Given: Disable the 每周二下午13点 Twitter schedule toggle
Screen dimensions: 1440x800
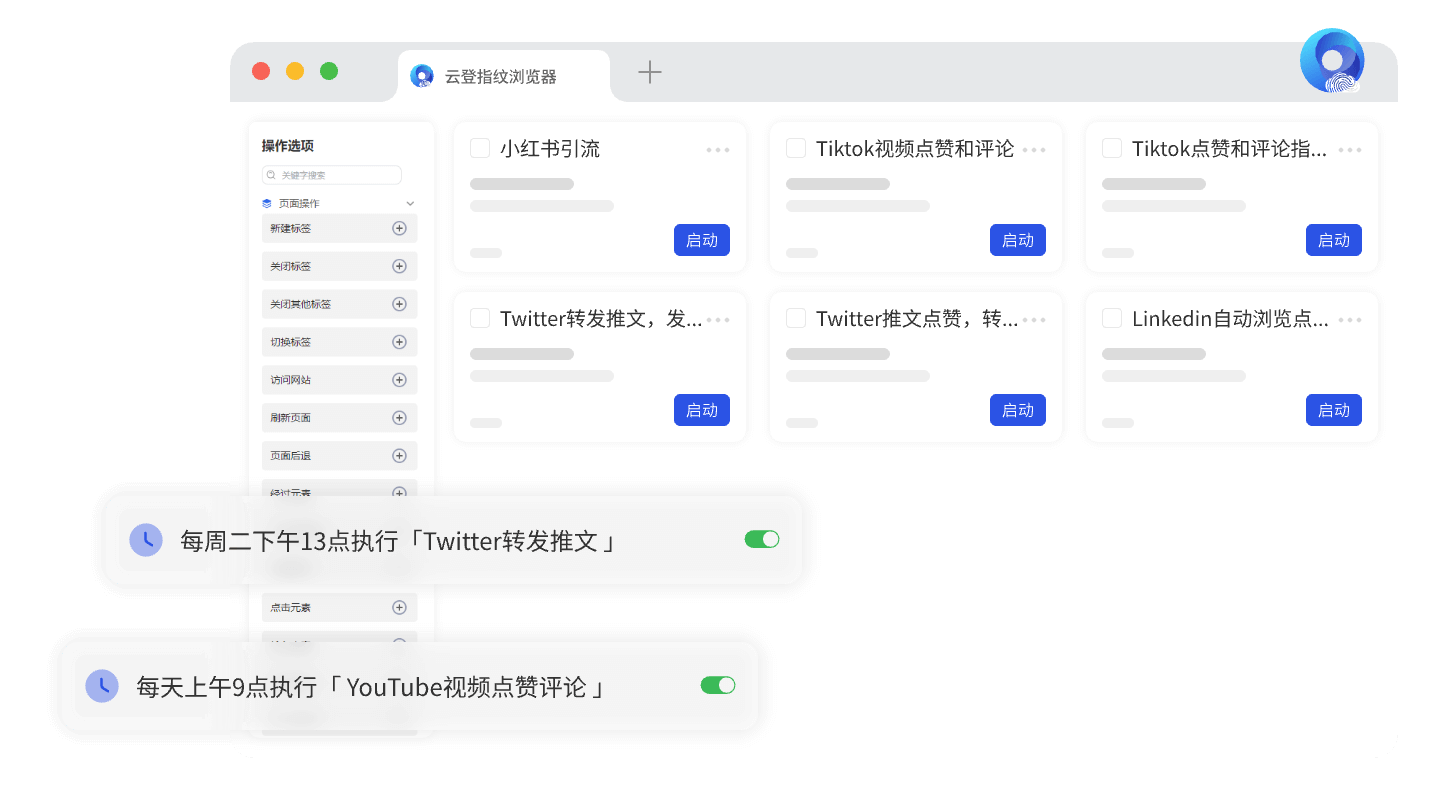Looking at the screenshot, I should click(762, 539).
